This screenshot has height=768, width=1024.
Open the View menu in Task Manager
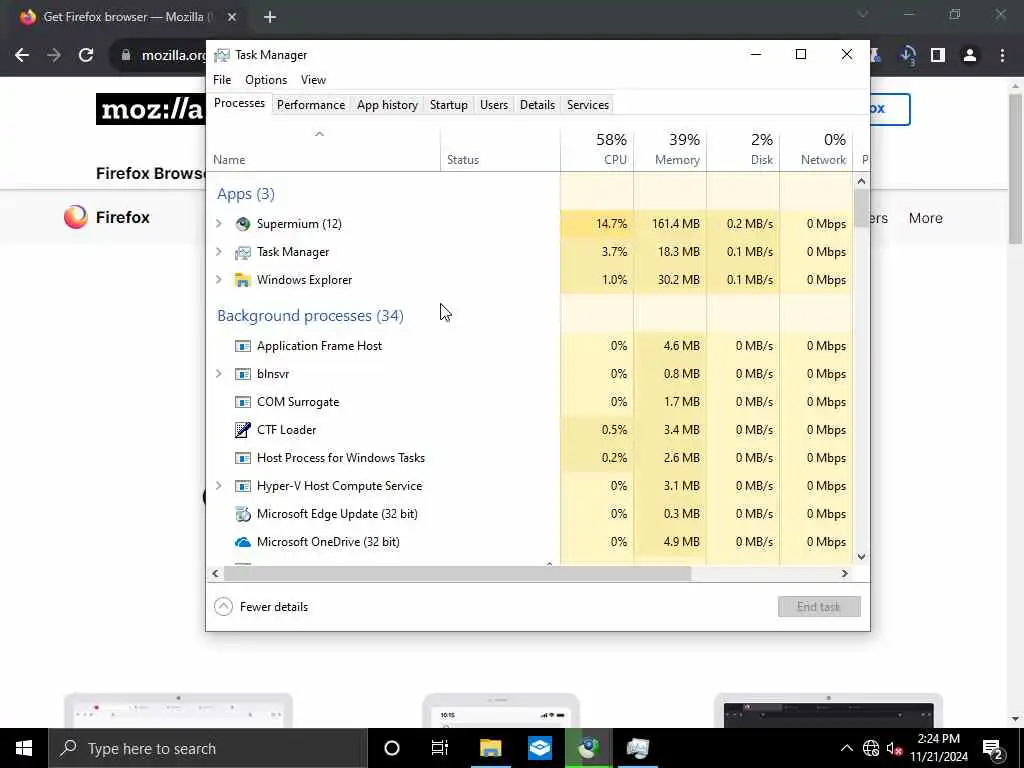313,80
